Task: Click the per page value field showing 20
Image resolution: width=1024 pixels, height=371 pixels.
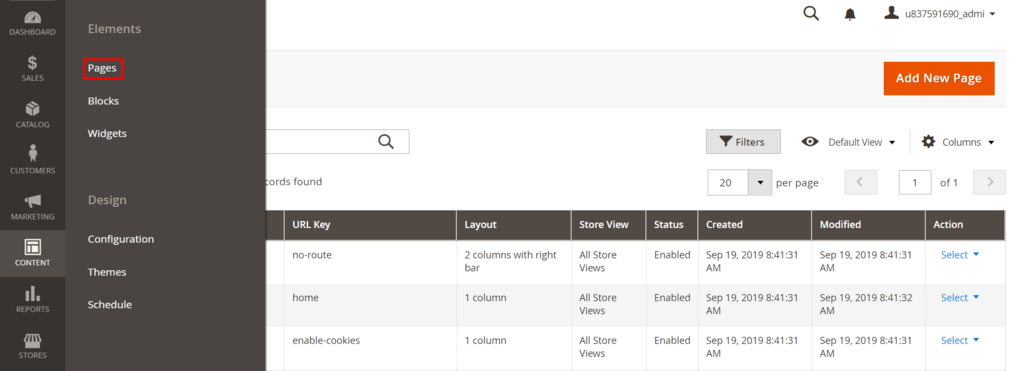Action: click(728, 183)
